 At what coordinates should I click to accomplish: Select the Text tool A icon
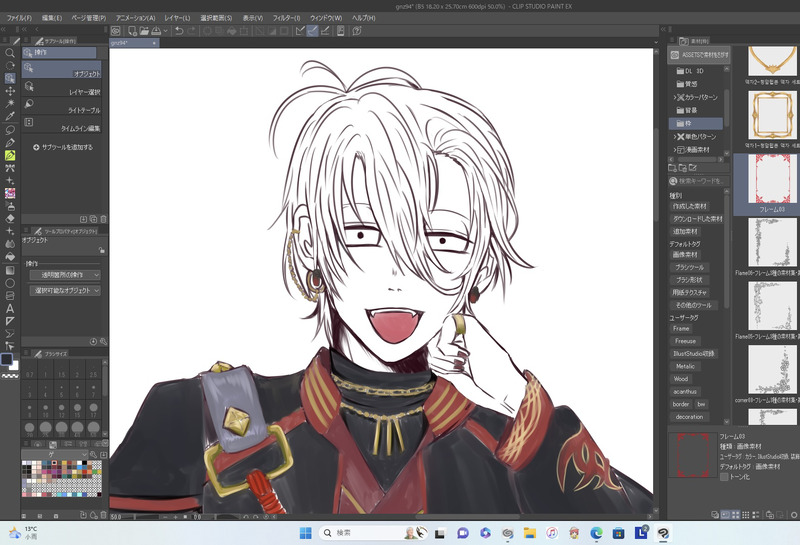point(10,309)
